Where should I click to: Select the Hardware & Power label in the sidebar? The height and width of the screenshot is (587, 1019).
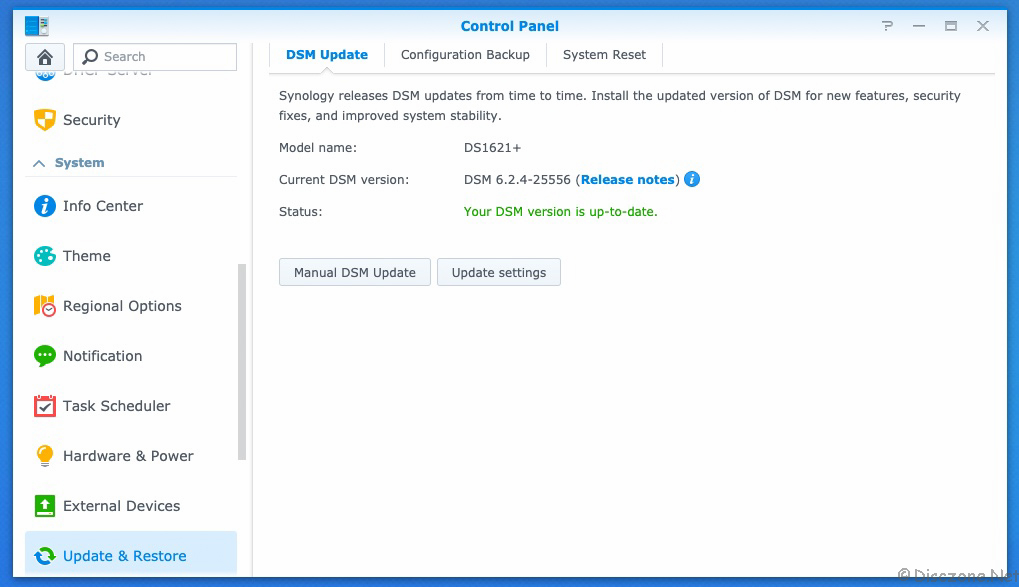(x=128, y=456)
